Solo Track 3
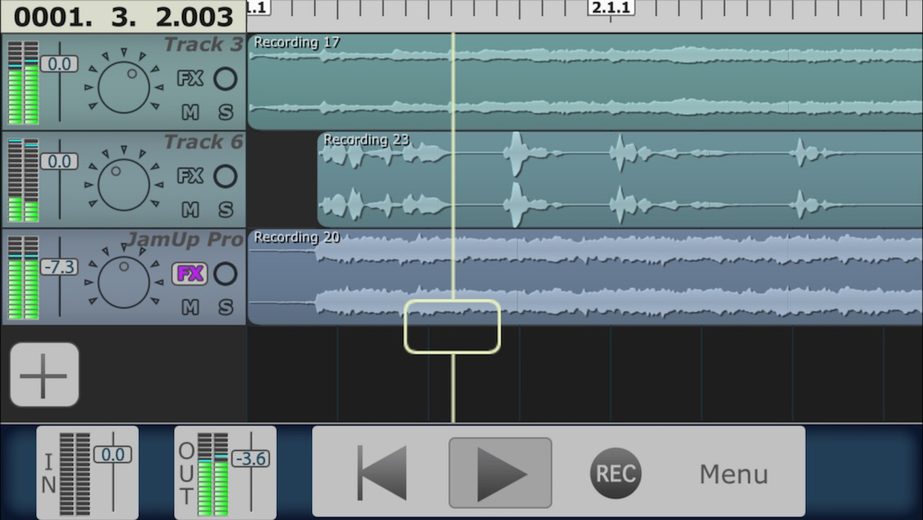 225,112
